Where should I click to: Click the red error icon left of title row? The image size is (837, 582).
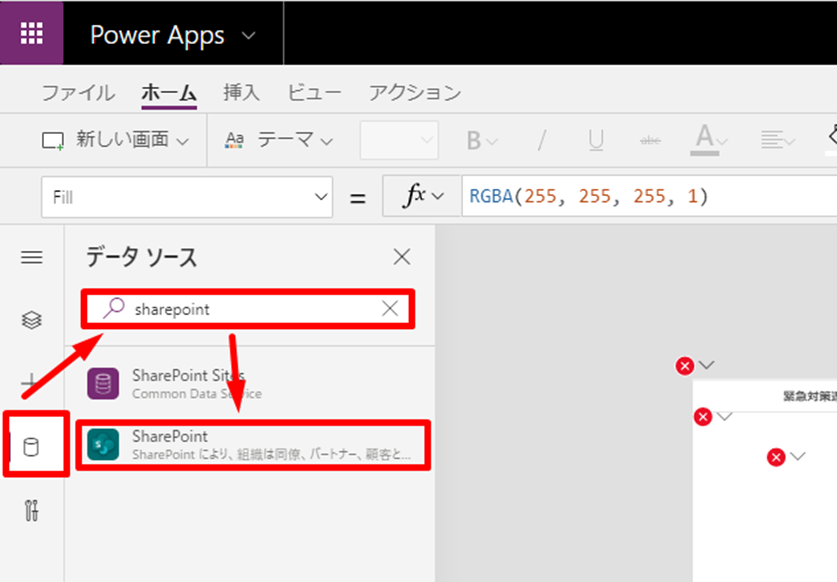point(702,416)
